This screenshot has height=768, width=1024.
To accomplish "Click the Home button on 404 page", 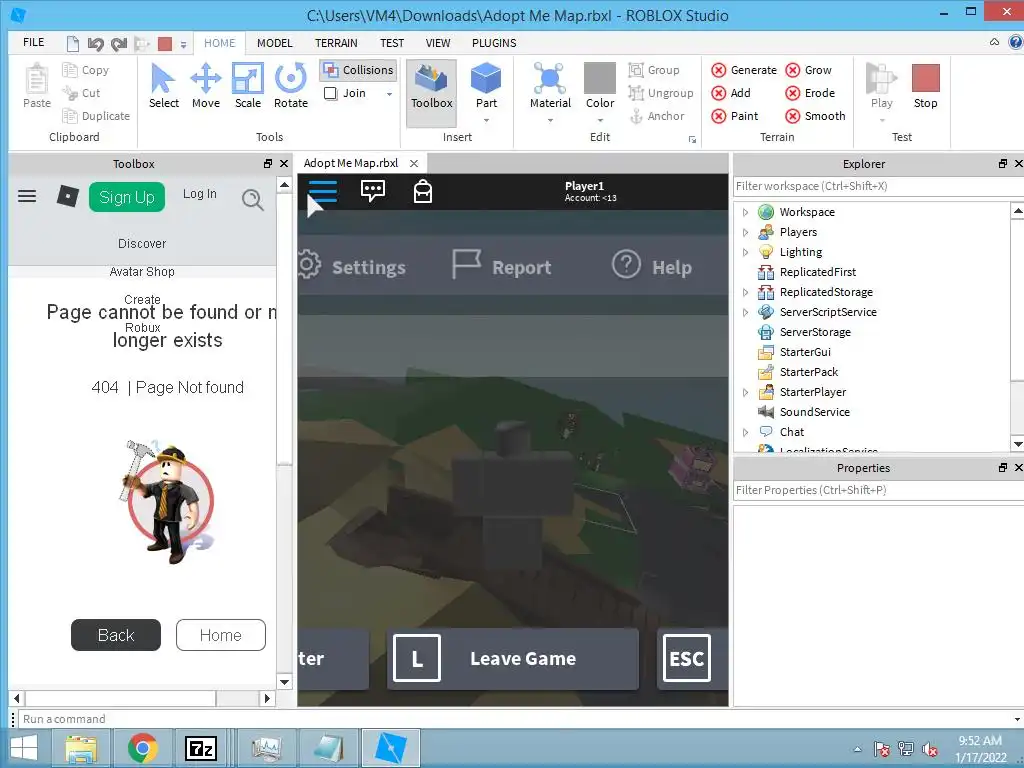I will tap(221, 635).
